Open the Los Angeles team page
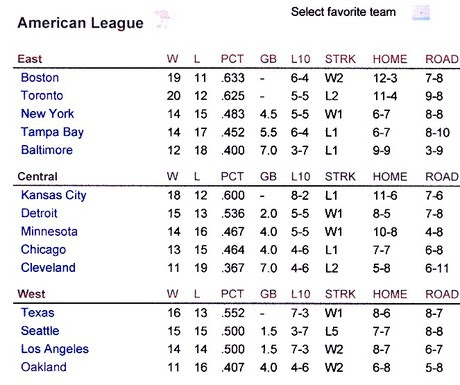Screen dimensions: 460x385 (x=55, y=349)
